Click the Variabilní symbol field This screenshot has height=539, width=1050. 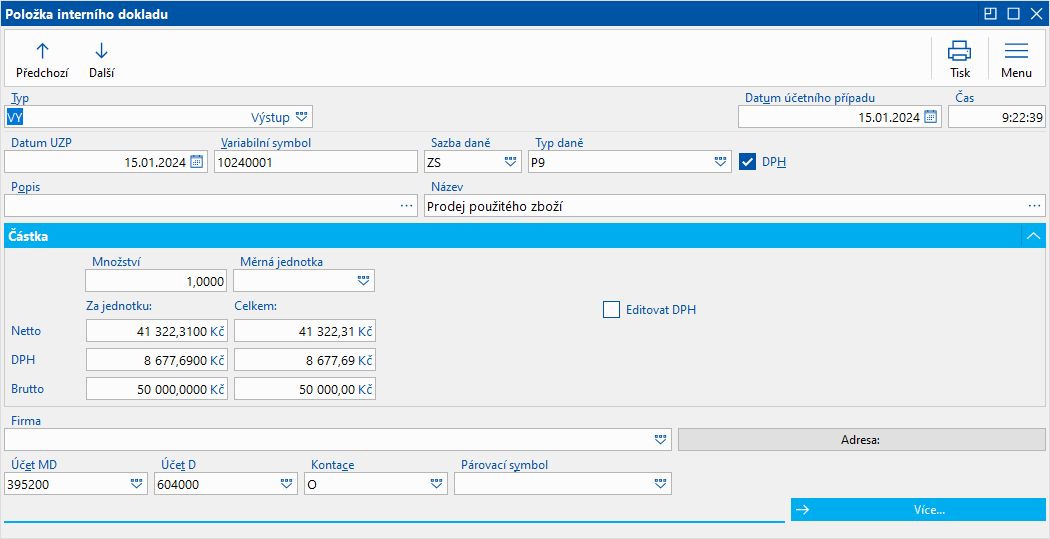coord(316,161)
